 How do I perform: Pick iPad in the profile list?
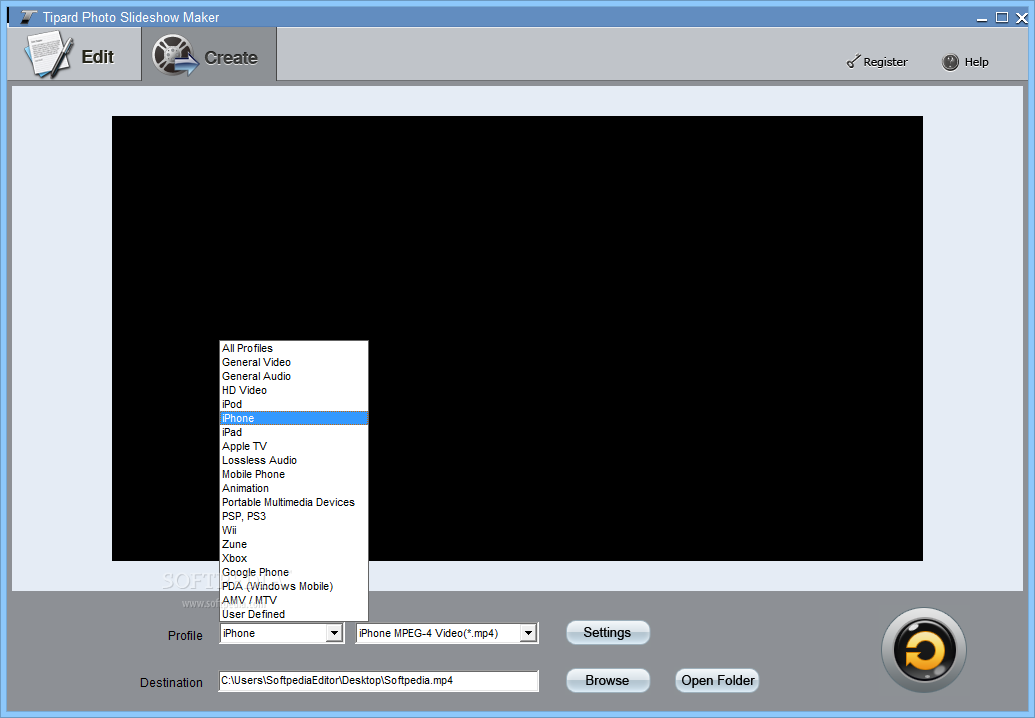point(293,432)
